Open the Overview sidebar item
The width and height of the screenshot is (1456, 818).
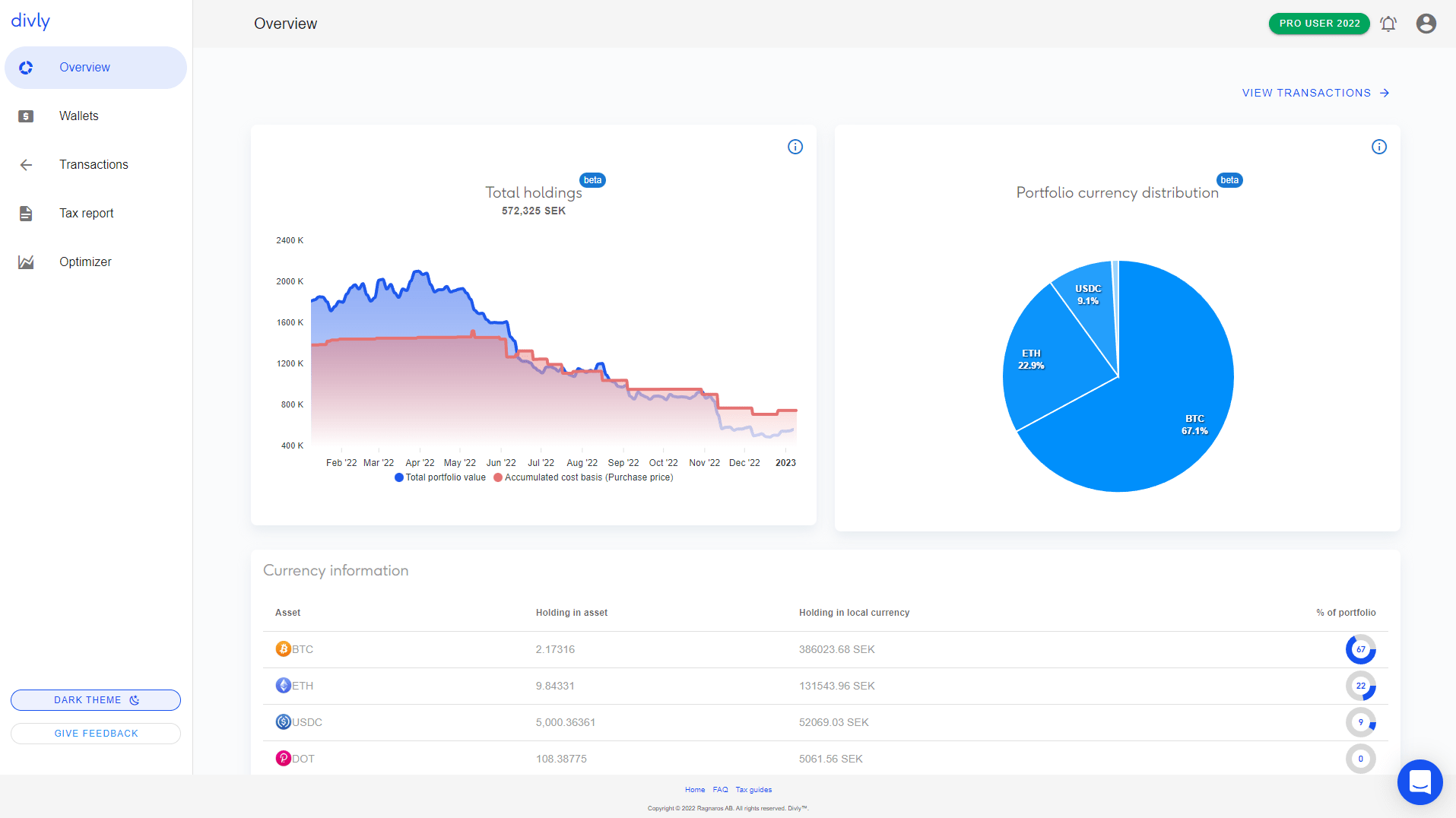(x=96, y=68)
